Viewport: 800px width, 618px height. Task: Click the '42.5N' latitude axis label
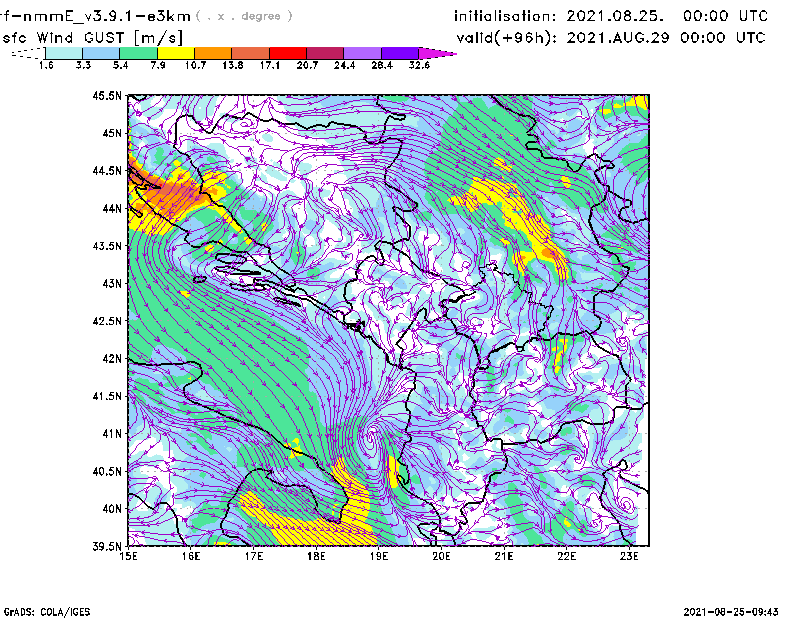pos(107,321)
